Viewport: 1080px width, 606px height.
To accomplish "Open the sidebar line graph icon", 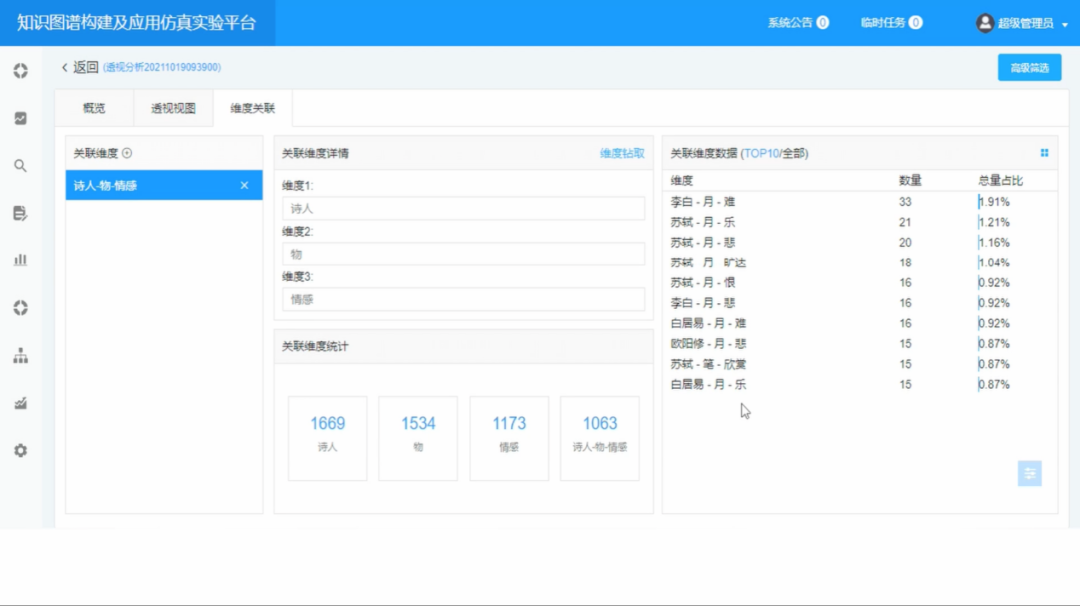I will (x=21, y=403).
